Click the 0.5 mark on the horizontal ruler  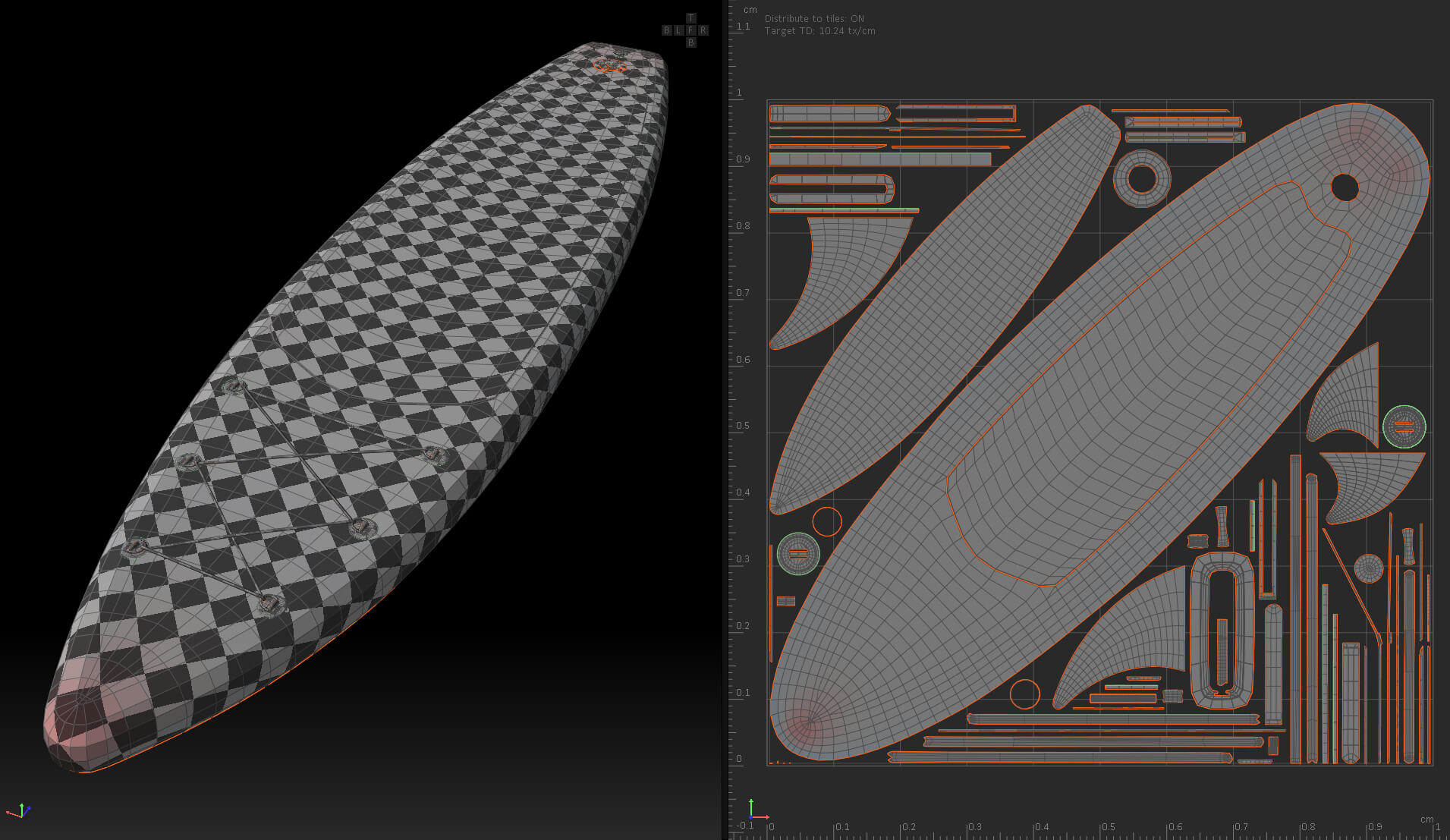click(x=1108, y=827)
